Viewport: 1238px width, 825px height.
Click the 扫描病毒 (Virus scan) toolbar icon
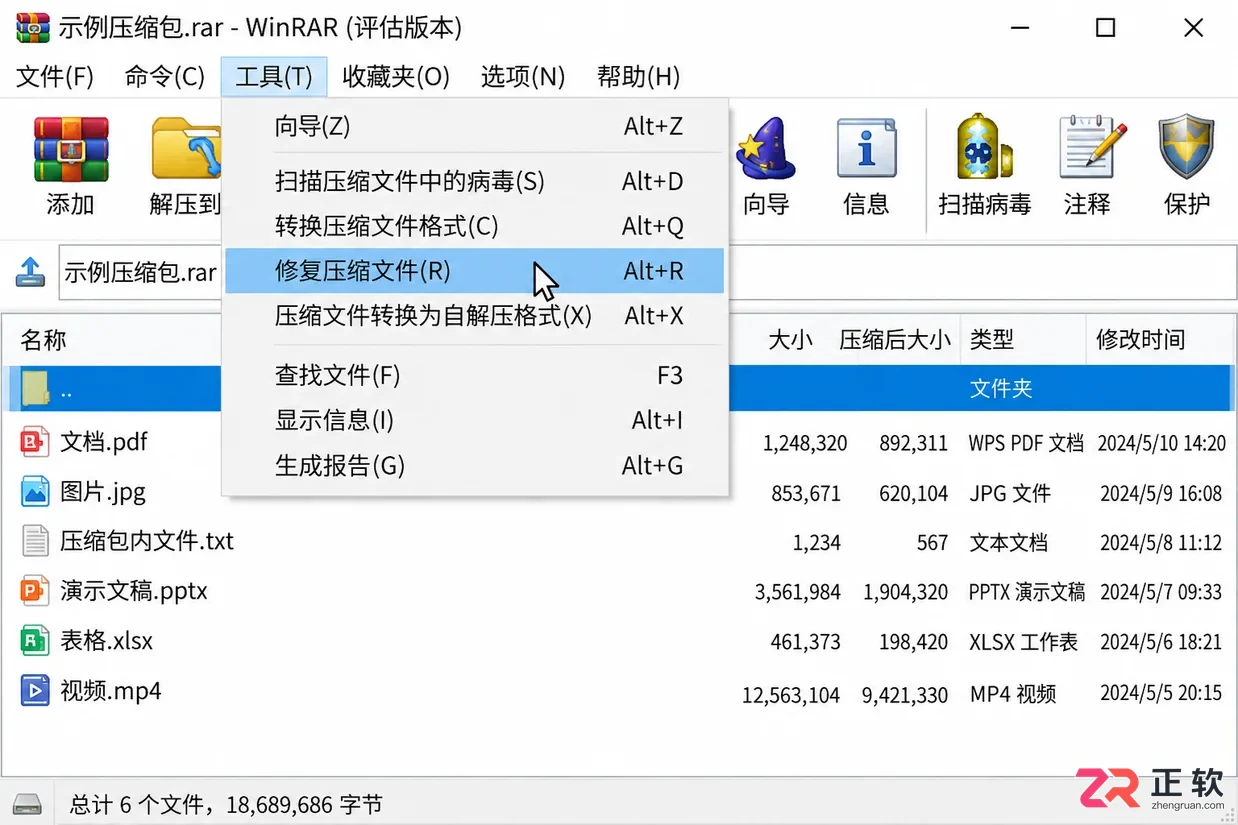tap(985, 149)
